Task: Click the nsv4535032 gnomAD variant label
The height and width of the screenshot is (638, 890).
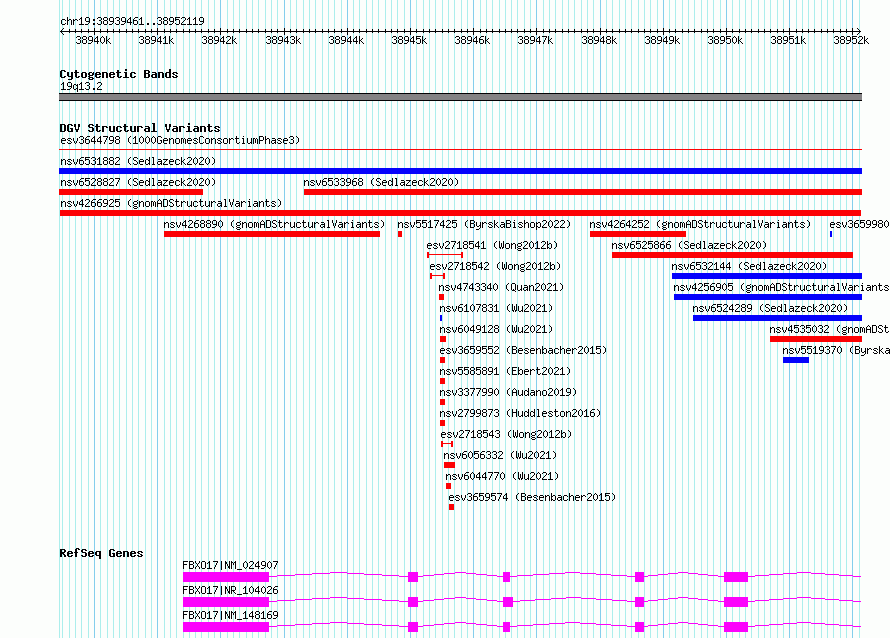Action: point(829,329)
